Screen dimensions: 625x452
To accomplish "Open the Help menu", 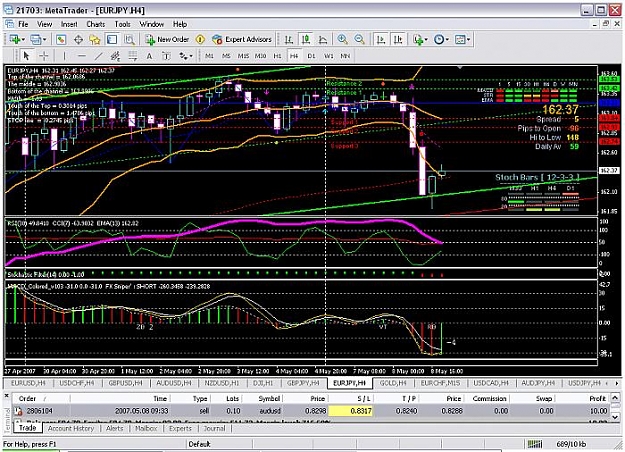I will (180, 24).
